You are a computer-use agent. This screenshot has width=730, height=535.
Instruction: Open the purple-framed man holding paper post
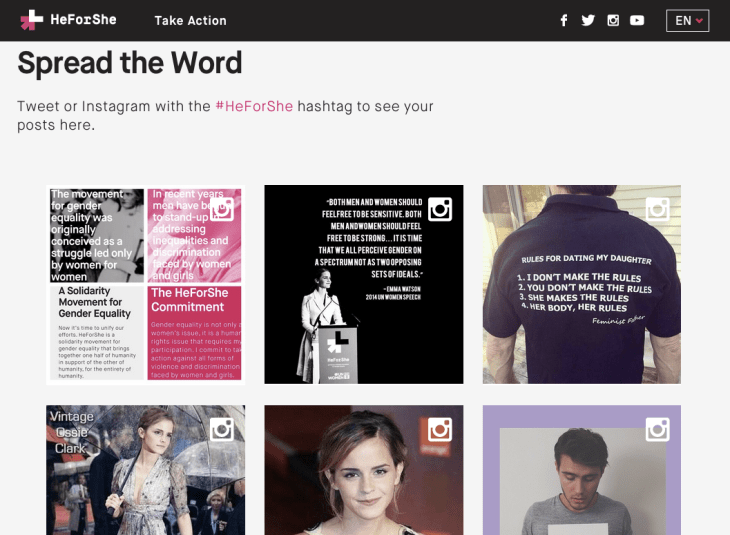tap(581, 470)
